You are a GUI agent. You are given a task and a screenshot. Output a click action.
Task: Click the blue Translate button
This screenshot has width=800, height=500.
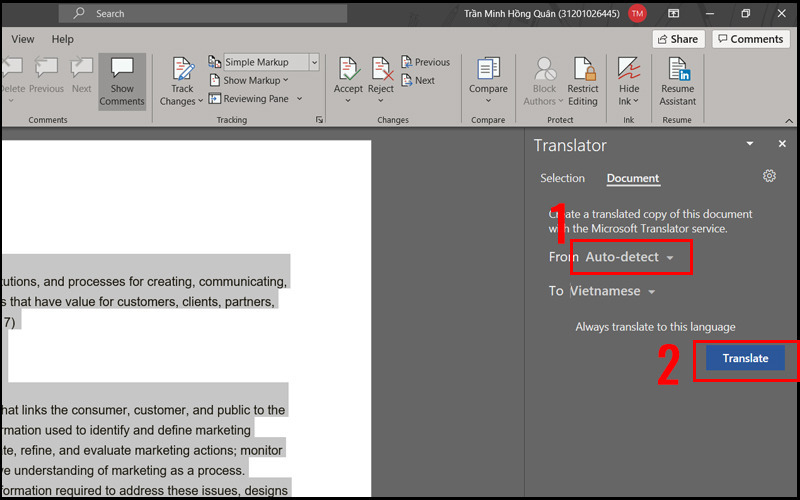(745, 358)
